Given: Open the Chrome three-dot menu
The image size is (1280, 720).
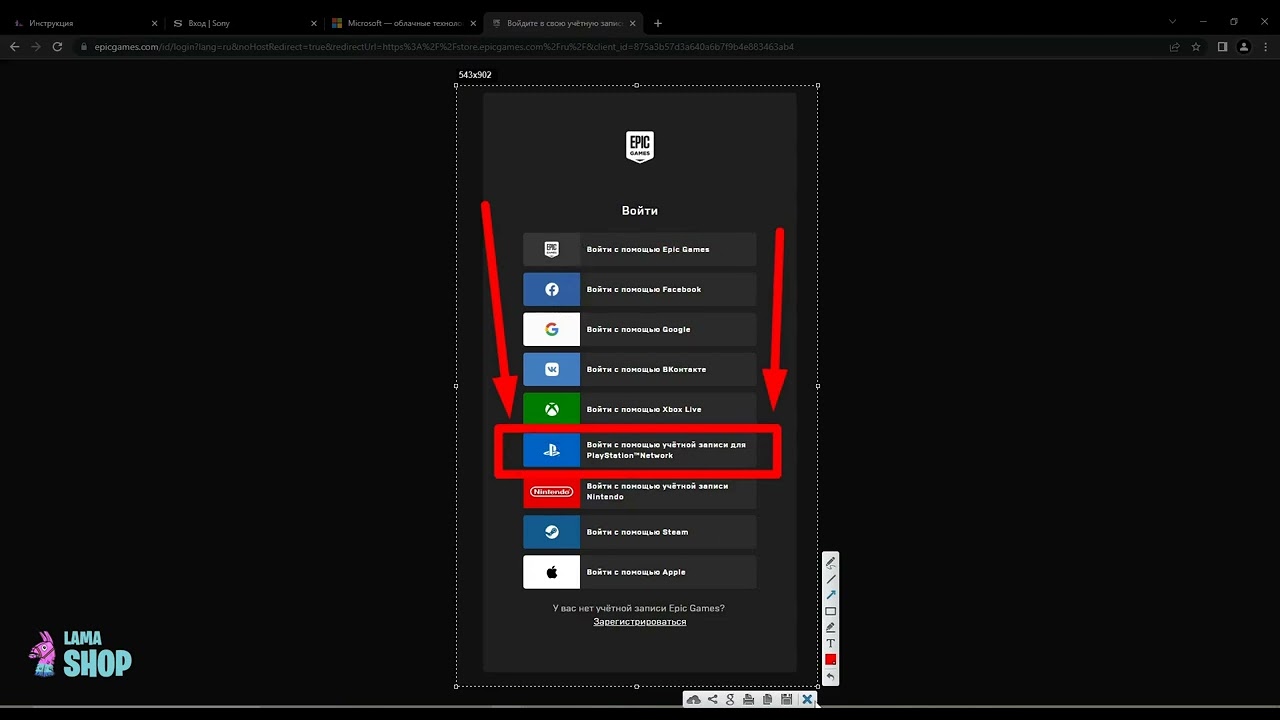Looking at the screenshot, I should click(x=1266, y=47).
